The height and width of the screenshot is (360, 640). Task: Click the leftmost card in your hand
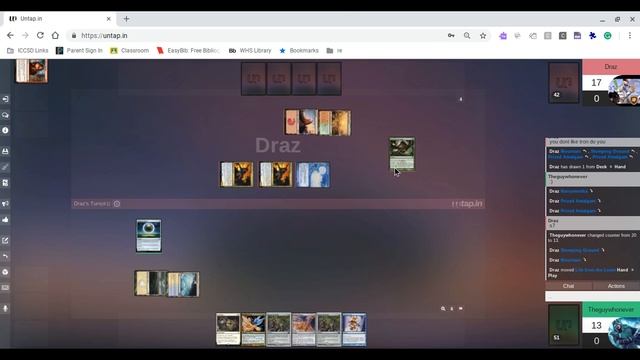tap(228, 329)
